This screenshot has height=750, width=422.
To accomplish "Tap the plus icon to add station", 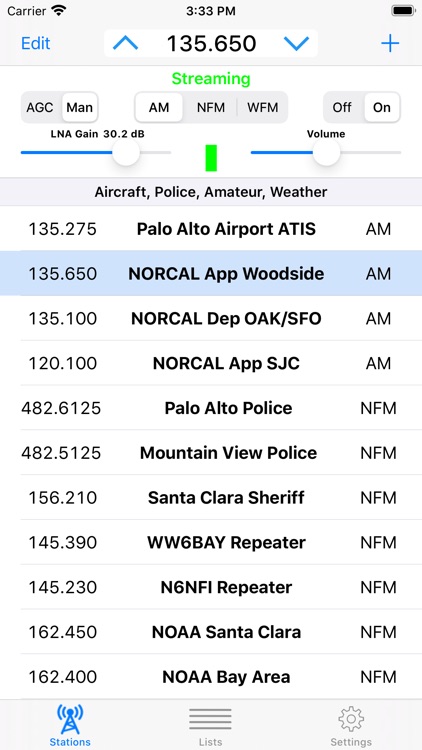I will pos(390,44).
